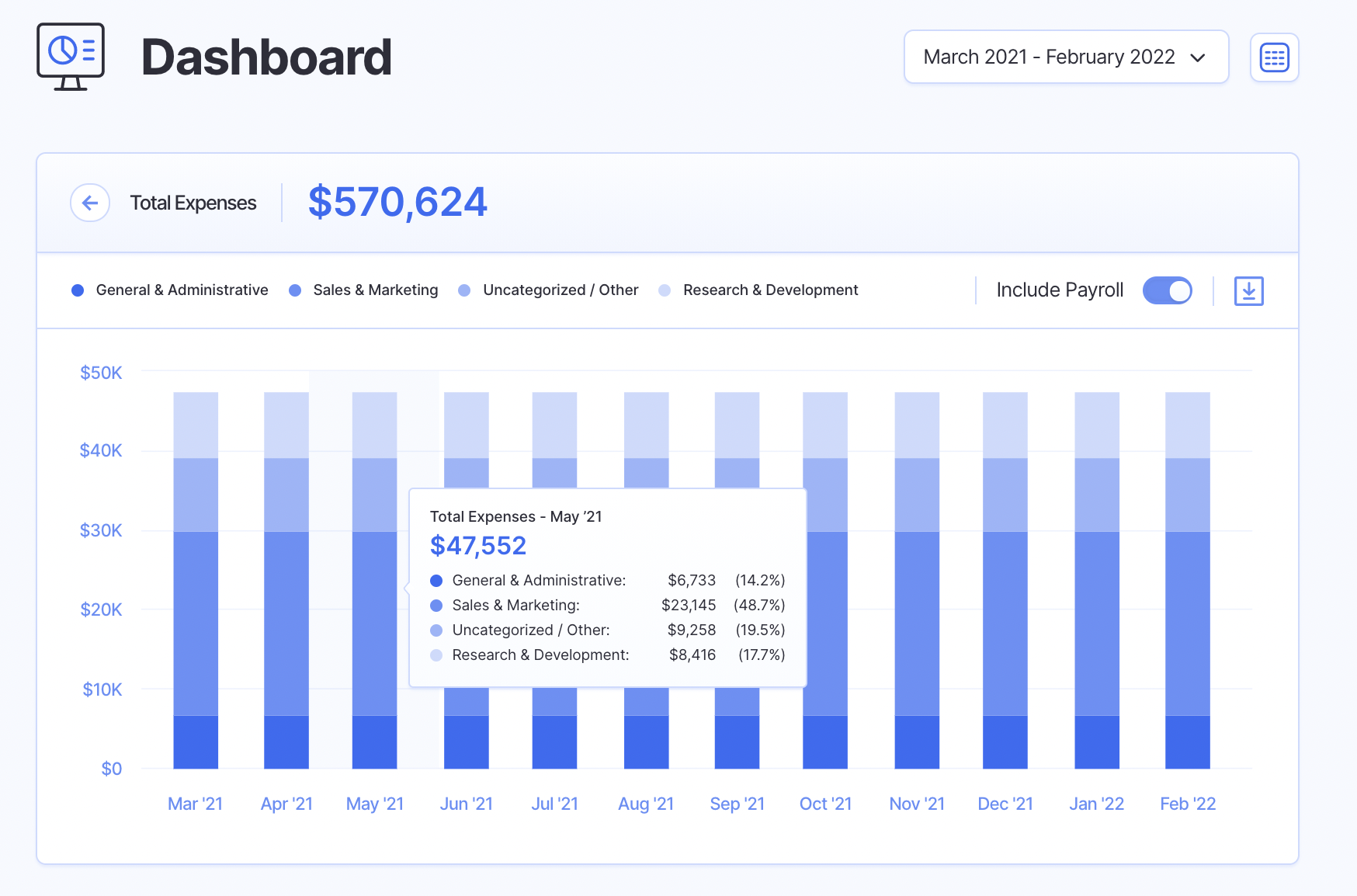Click the General & Administrative legend dot

point(77,290)
